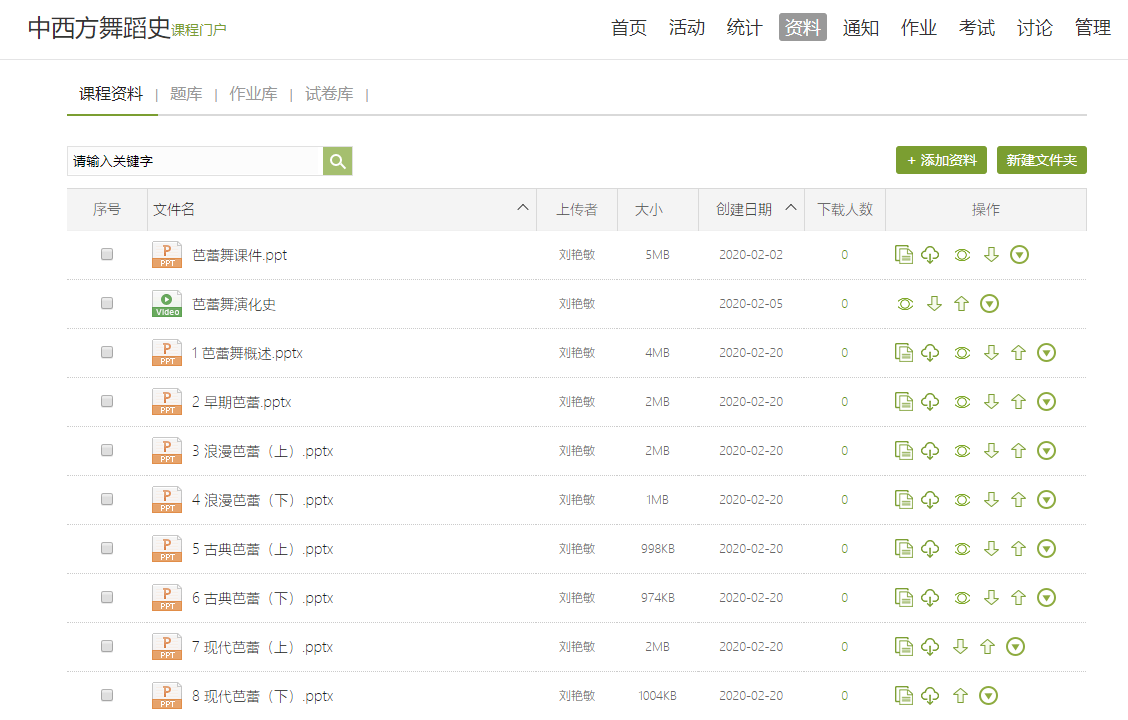1128x720 pixels.
Task: Click the search magnifier button
Action: [338, 161]
